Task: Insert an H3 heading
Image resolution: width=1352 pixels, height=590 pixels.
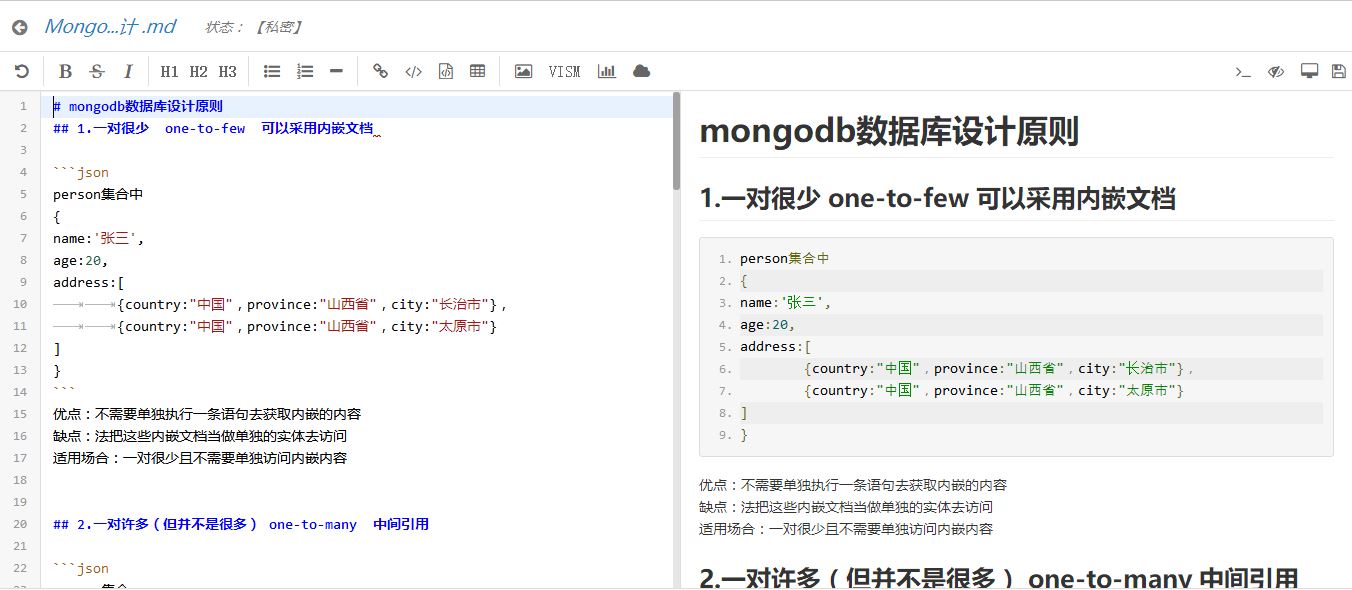Action: tap(227, 71)
